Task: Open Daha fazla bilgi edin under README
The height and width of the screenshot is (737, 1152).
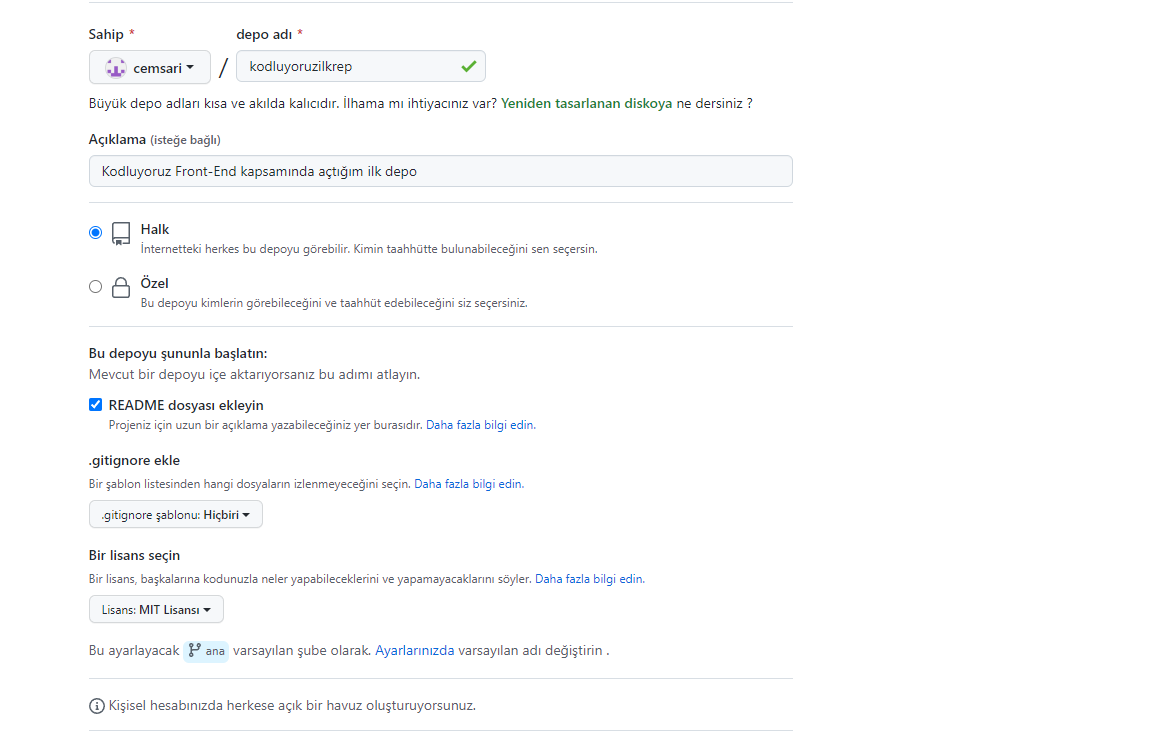Action: tap(480, 424)
